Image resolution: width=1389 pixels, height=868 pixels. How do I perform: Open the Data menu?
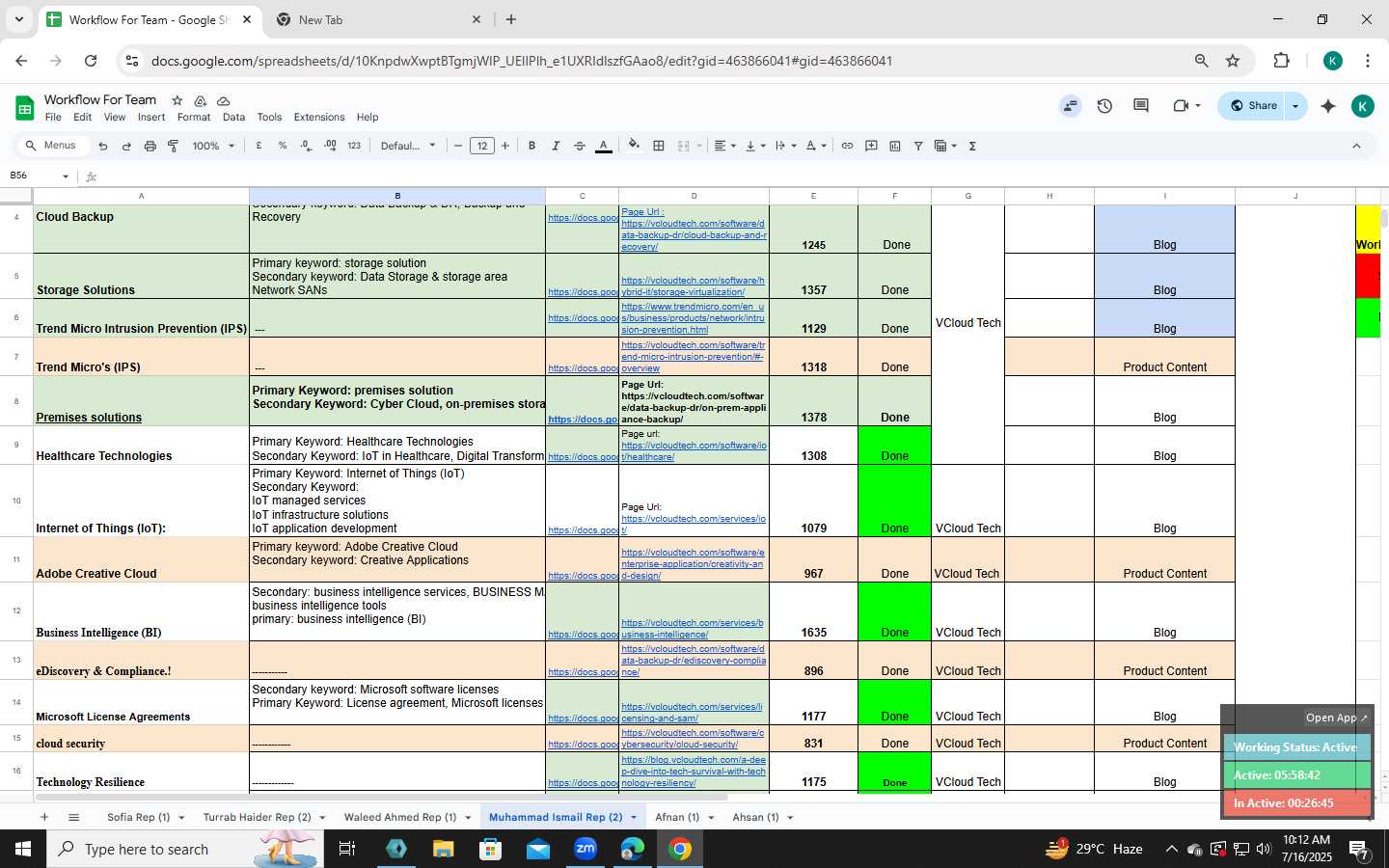point(233,117)
